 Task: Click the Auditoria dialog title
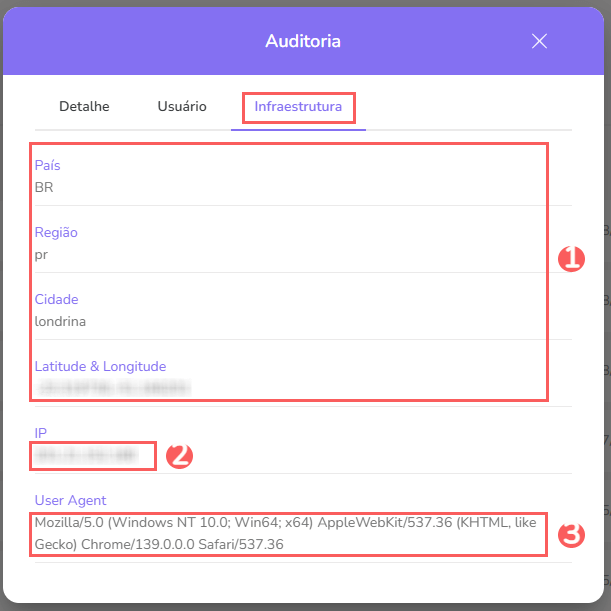click(x=303, y=41)
